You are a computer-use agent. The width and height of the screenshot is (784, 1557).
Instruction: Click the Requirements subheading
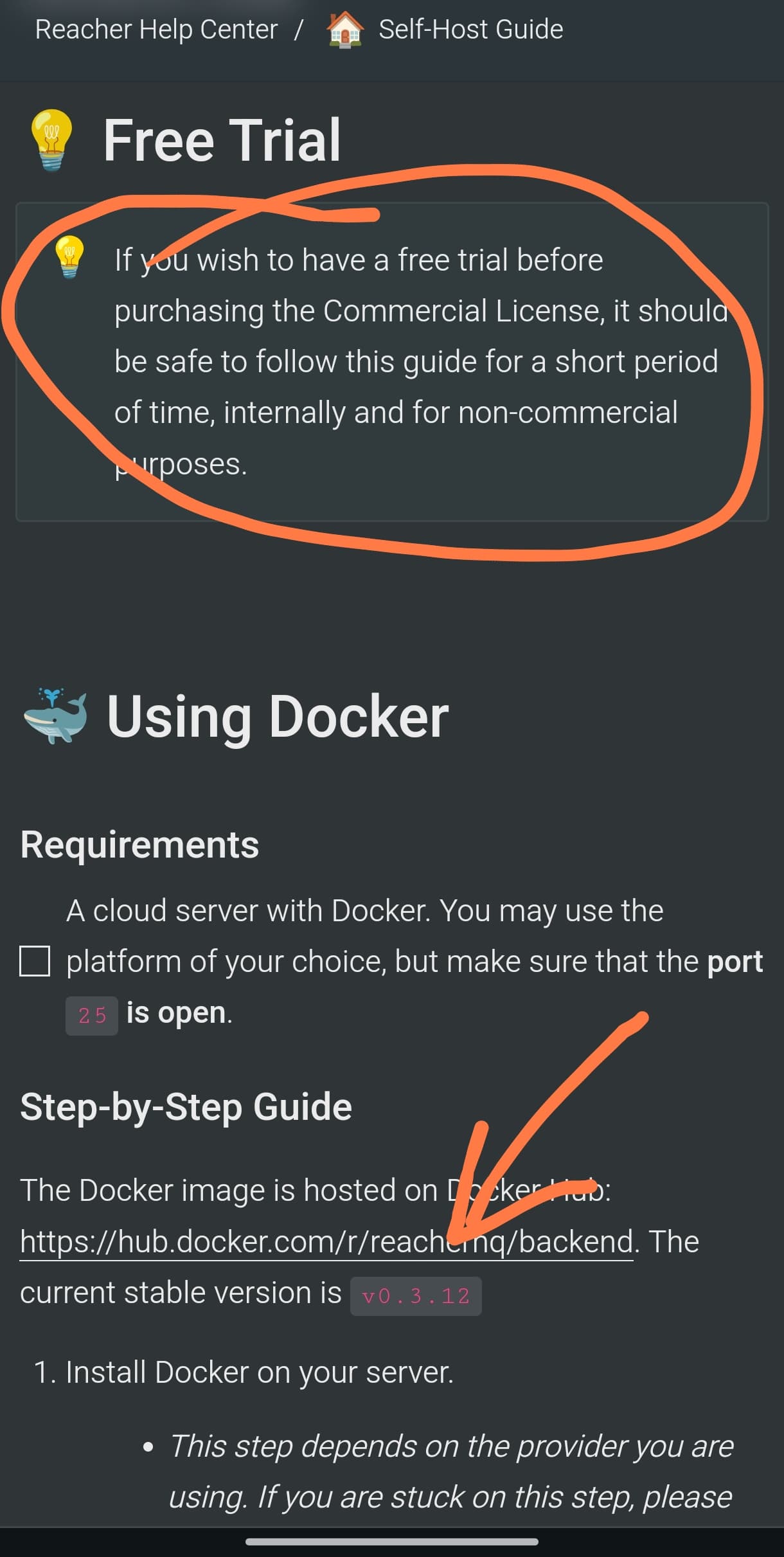point(139,844)
